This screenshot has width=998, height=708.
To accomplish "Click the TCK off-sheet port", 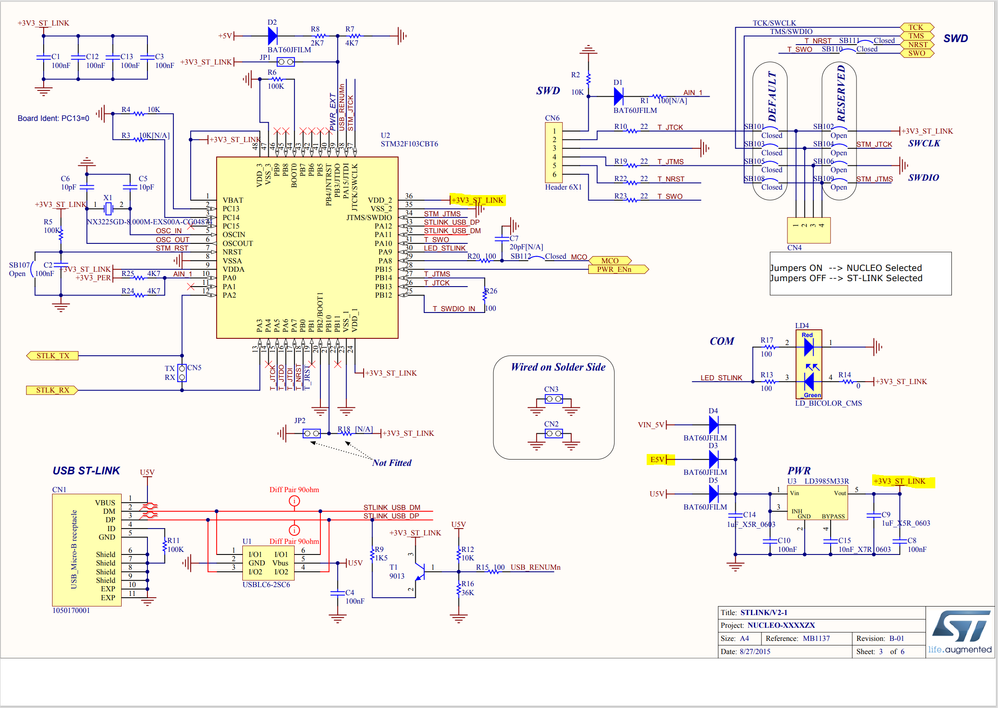I will click(x=917, y=27).
